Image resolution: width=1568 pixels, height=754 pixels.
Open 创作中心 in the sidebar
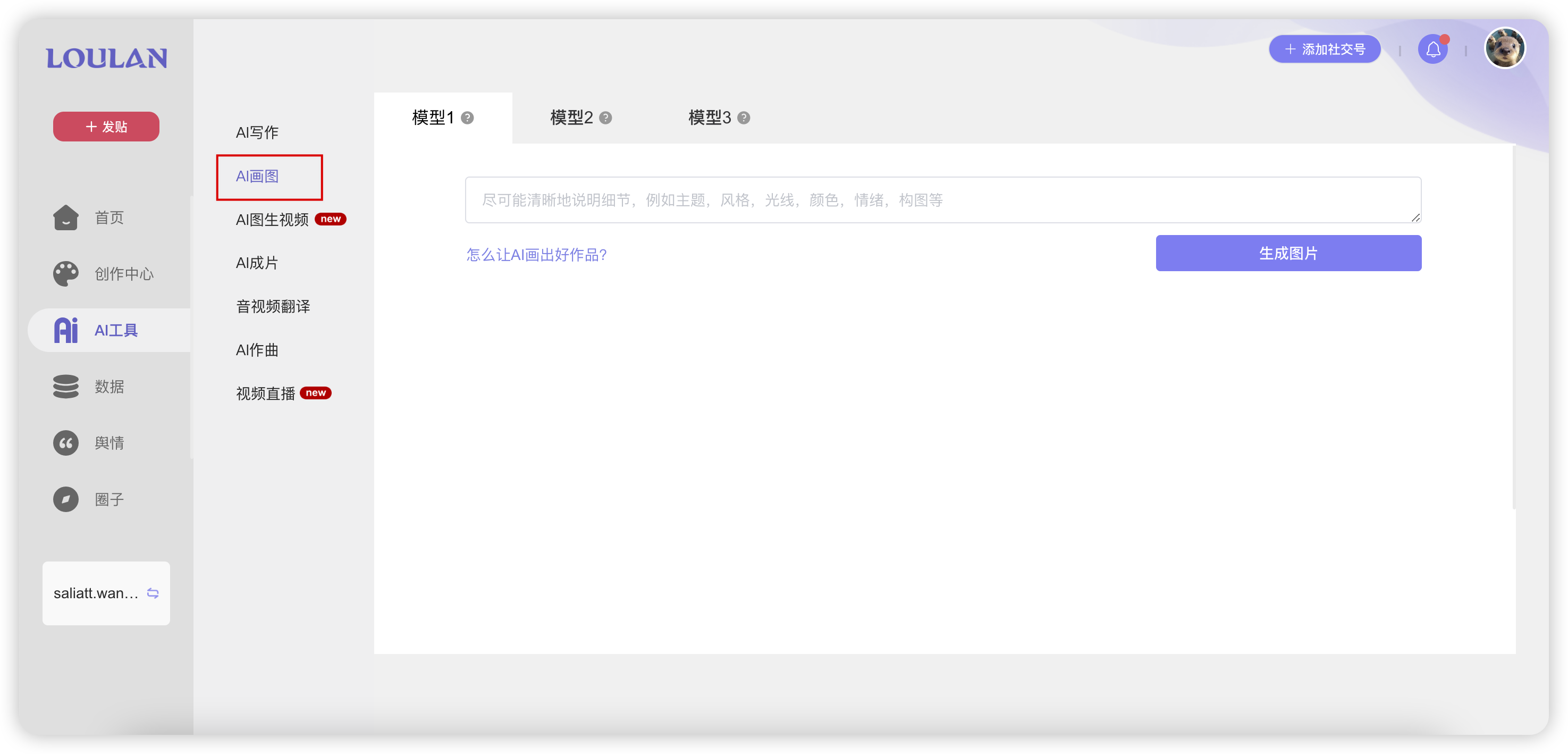tap(124, 273)
